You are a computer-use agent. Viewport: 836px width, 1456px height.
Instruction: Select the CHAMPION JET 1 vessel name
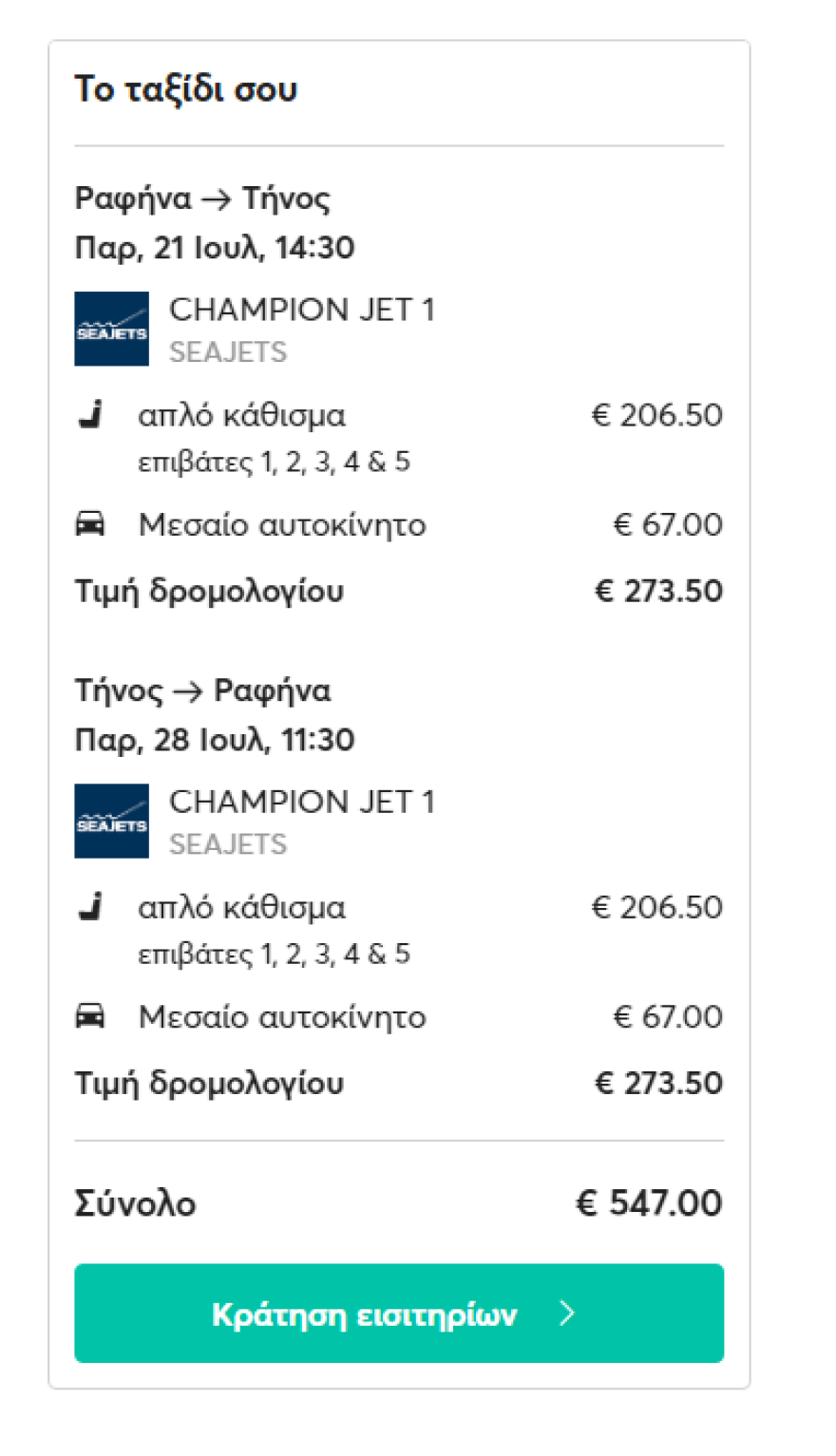302,309
